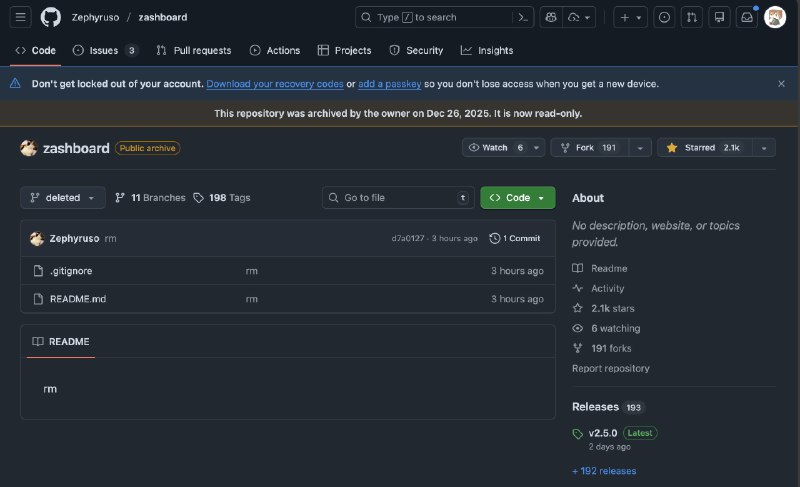The height and width of the screenshot is (487, 800).
Task: Open notifications inbox icon
Action: [x=747, y=17]
